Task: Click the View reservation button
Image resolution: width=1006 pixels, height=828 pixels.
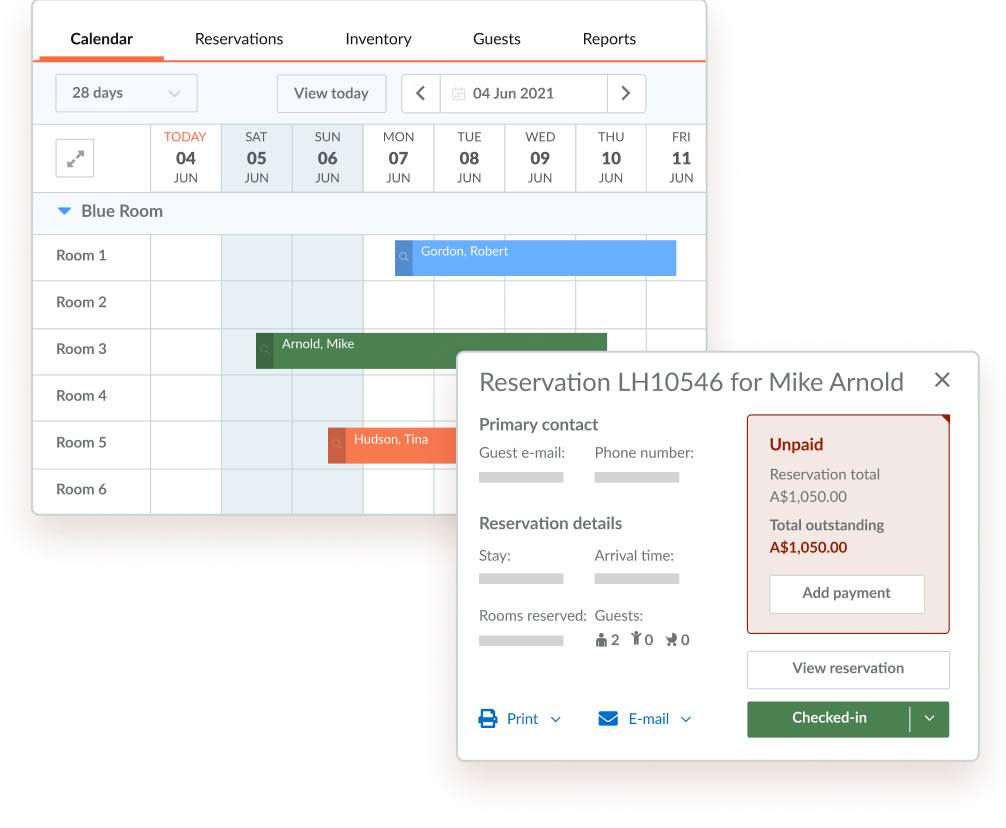Action: (x=848, y=669)
